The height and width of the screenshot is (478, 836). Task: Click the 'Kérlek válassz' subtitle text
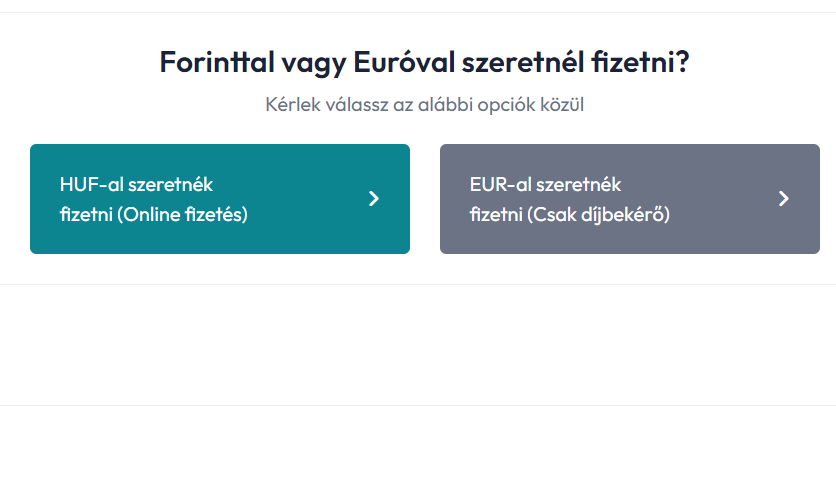424,104
